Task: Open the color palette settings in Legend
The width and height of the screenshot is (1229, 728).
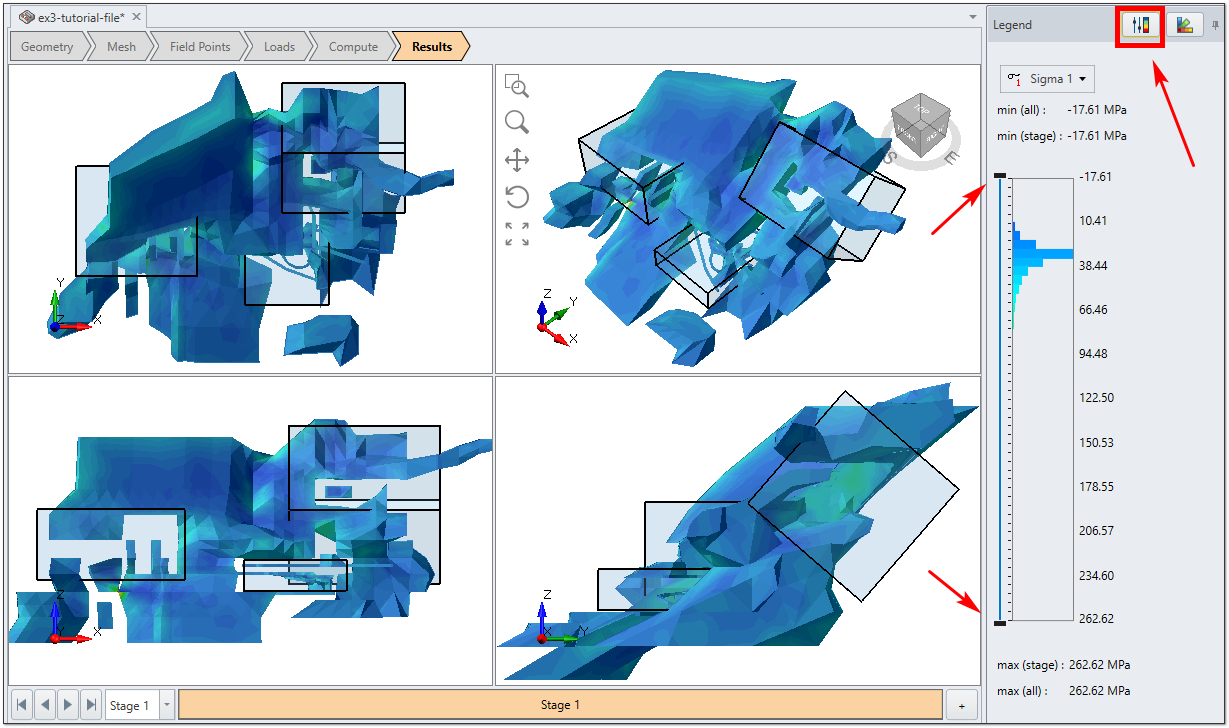Action: click(x=1185, y=24)
